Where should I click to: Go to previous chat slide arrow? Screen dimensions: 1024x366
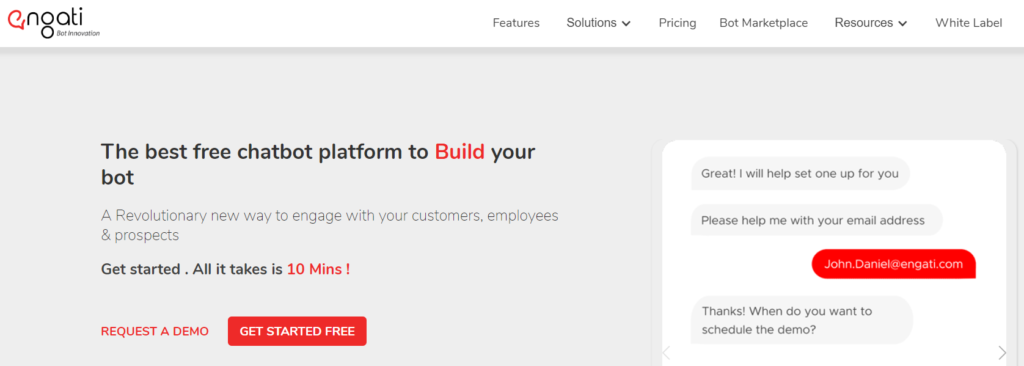coord(666,354)
